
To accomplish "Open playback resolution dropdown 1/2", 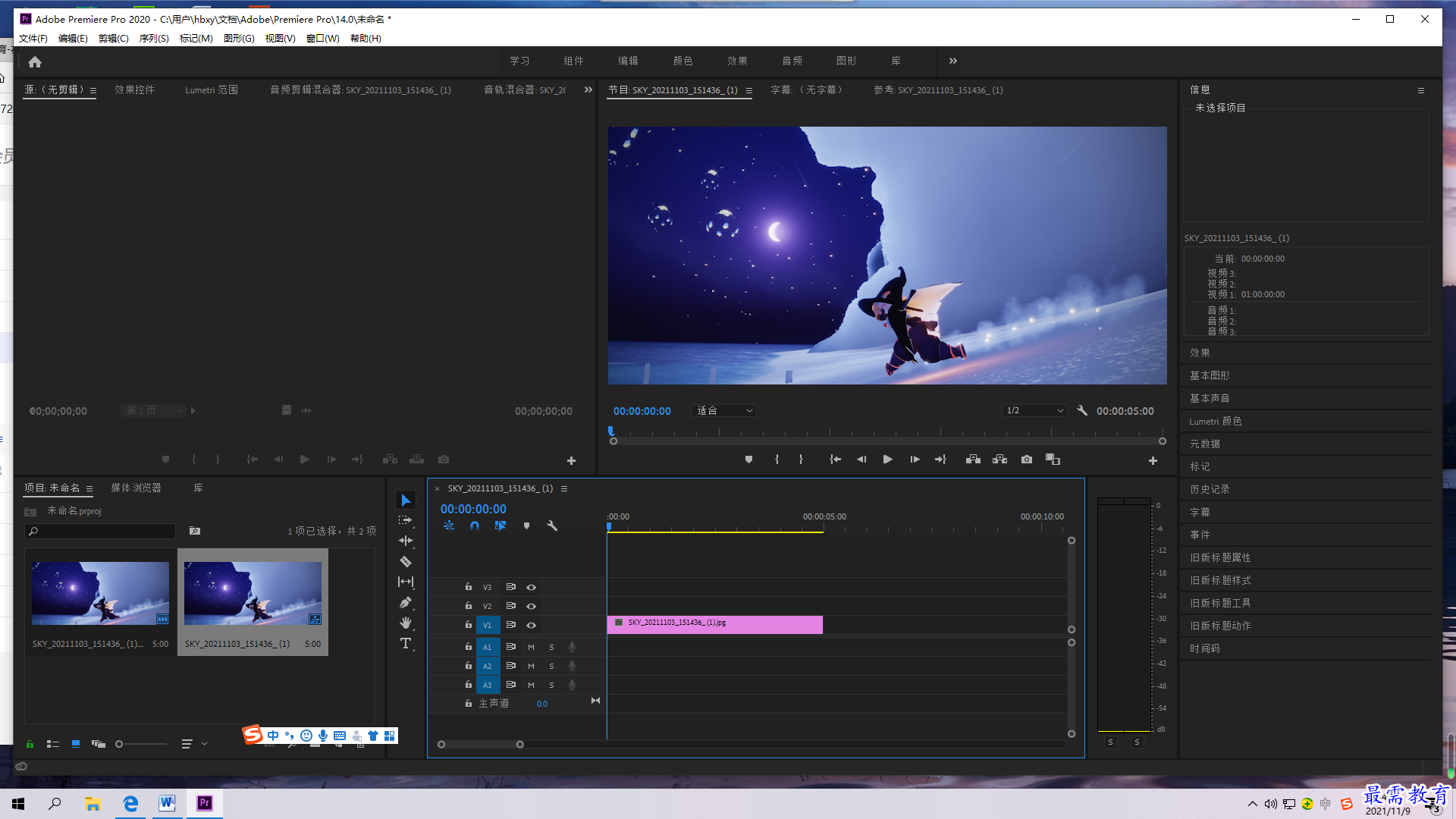I will [1034, 410].
